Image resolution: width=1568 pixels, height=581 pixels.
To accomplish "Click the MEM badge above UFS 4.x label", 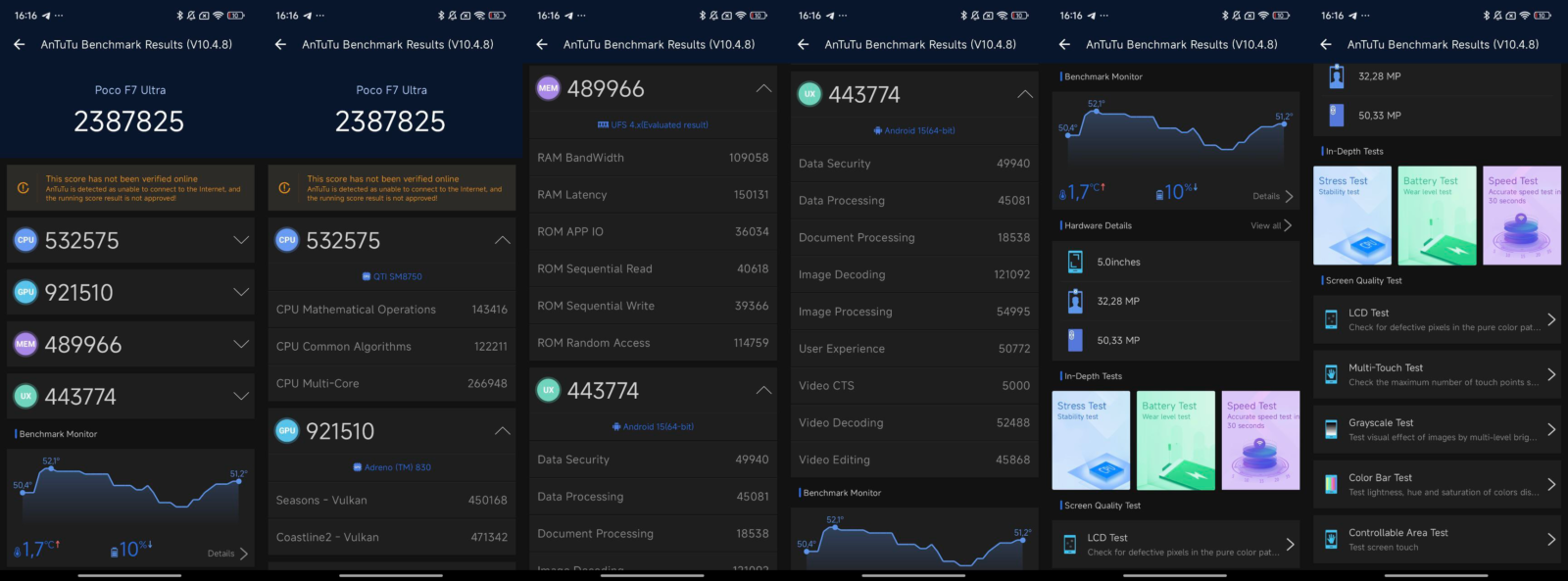I will pos(548,88).
